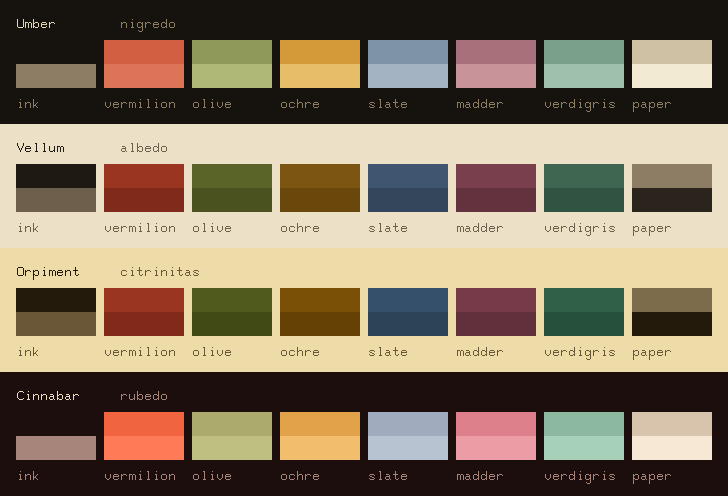The height and width of the screenshot is (496, 728).
Task: Pick the Vellum ochre swatch
Action: [x=320, y=188]
